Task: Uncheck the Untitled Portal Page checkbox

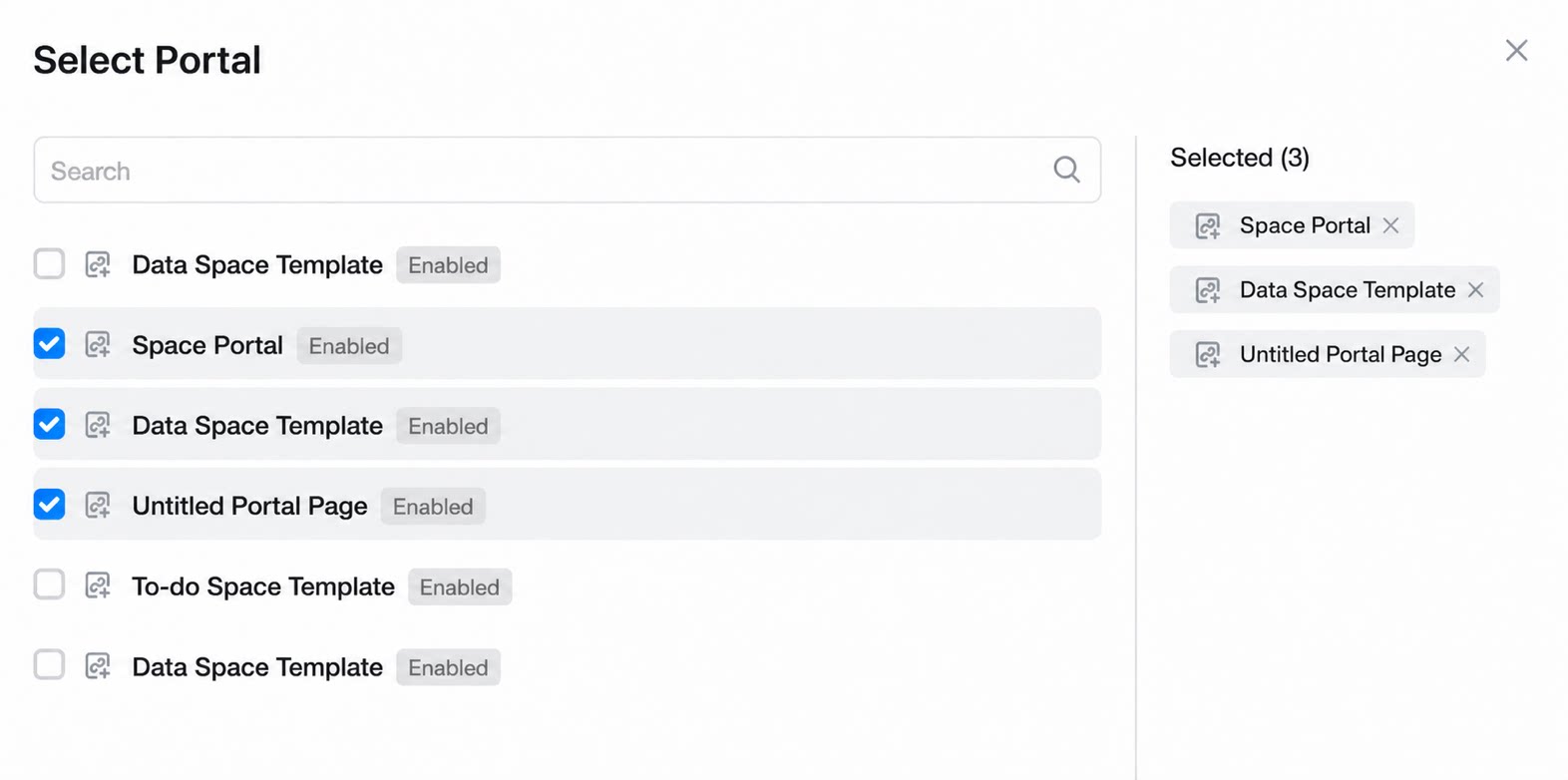Action: (x=49, y=505)
